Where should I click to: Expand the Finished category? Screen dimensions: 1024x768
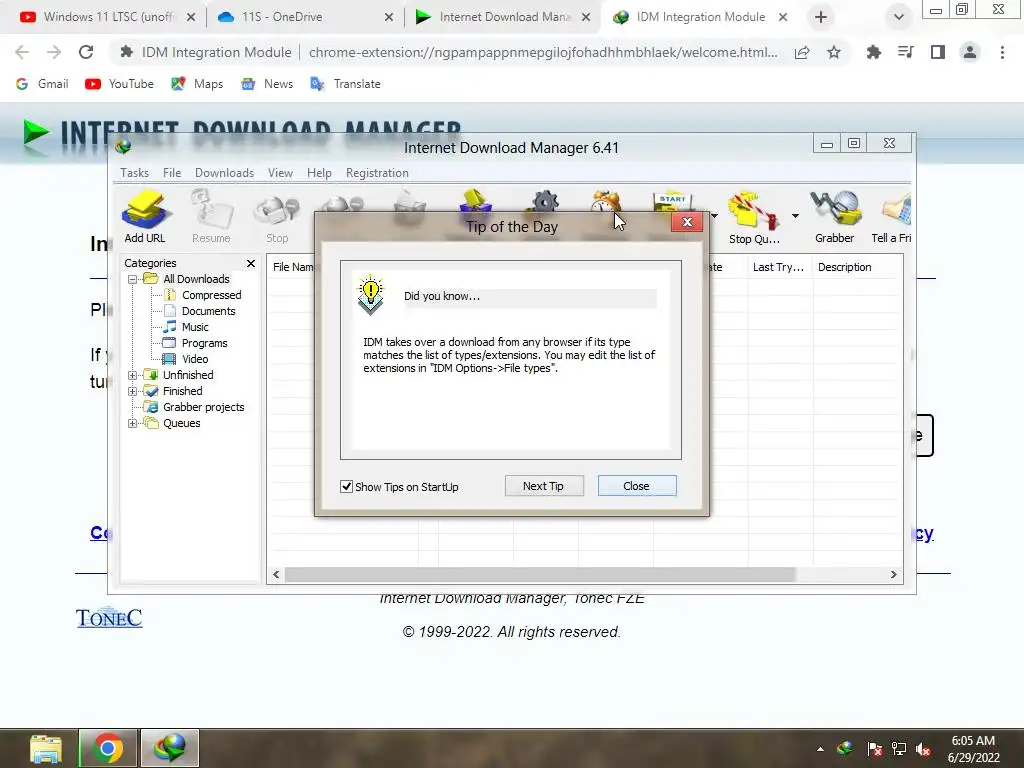point(133,391)
